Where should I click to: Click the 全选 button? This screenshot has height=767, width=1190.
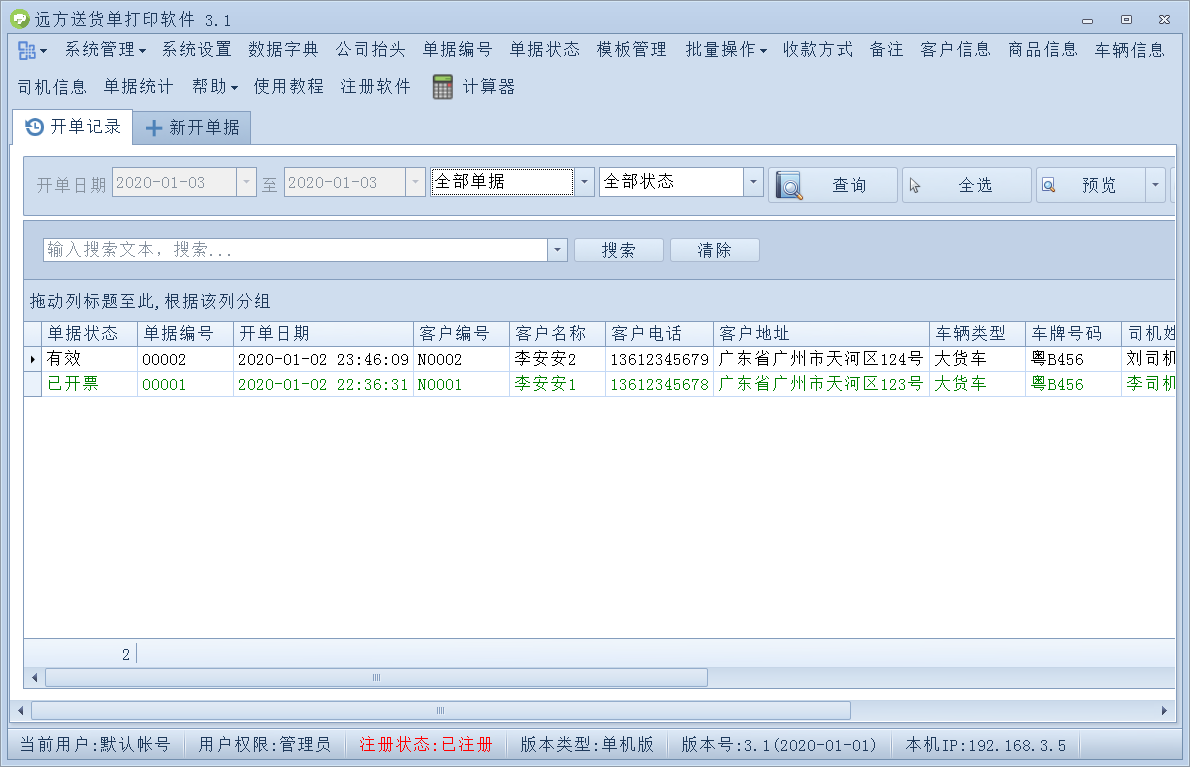coord(966,185)
